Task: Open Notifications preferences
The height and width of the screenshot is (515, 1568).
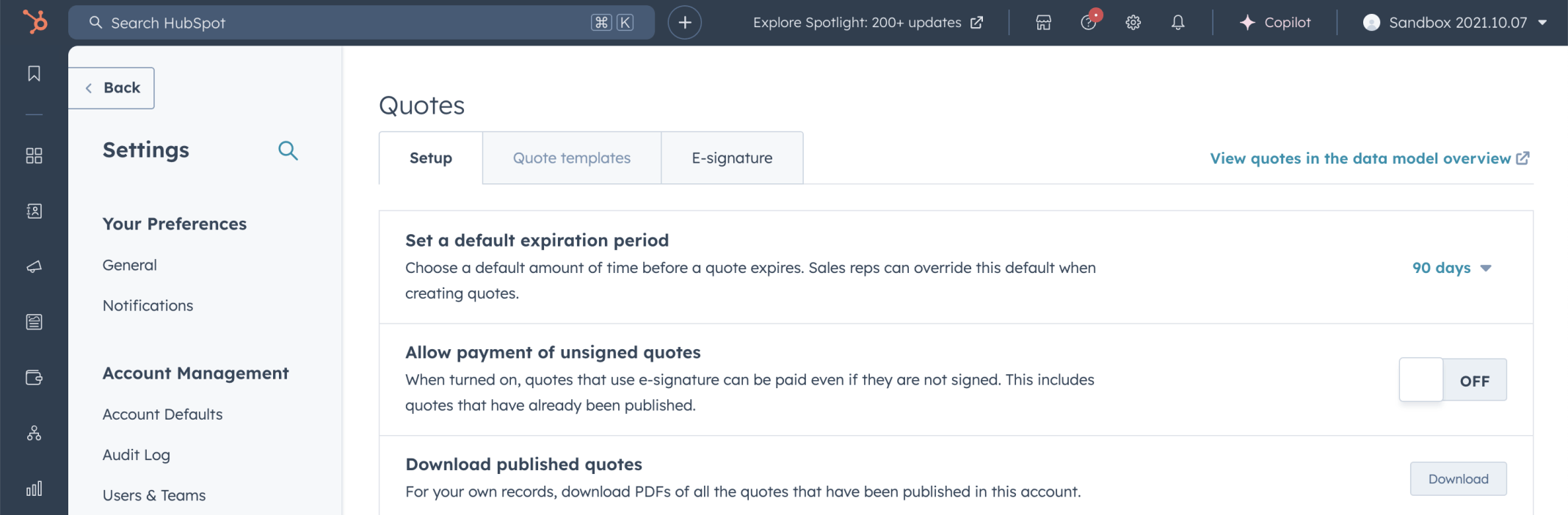Action: [x=148, y=305]
